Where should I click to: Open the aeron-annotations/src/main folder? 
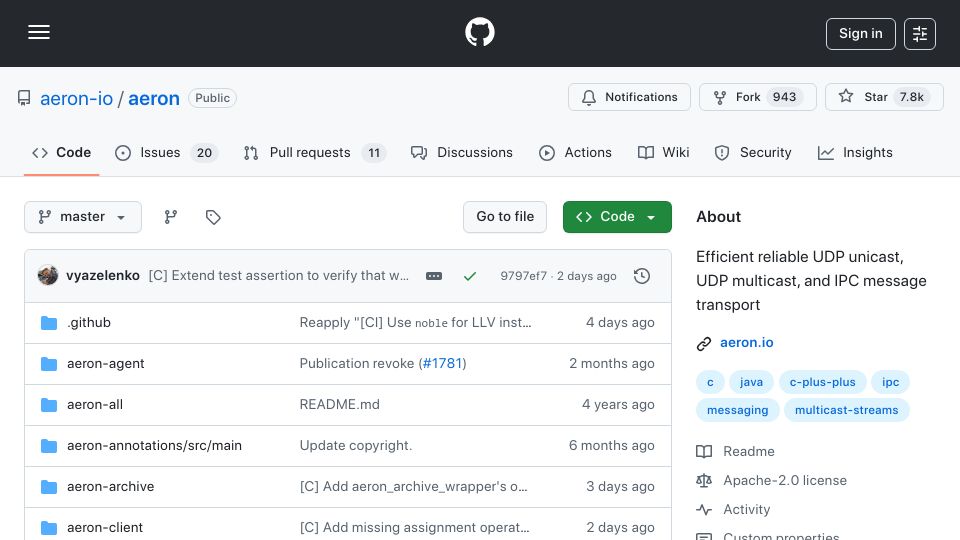154,446
